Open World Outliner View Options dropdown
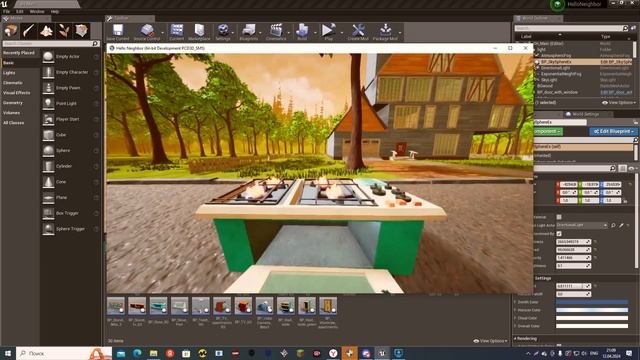 pos(618,103)
